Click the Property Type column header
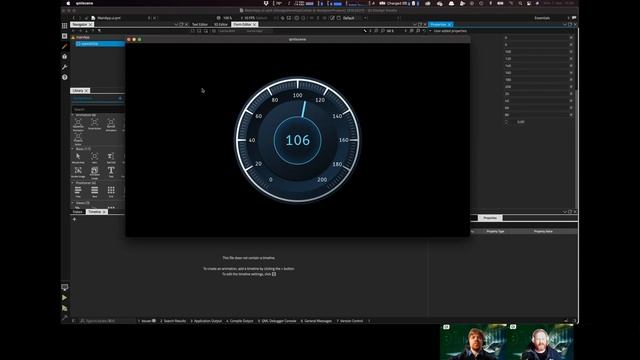This screenshot has height=360, width=640. pos(496,231)
